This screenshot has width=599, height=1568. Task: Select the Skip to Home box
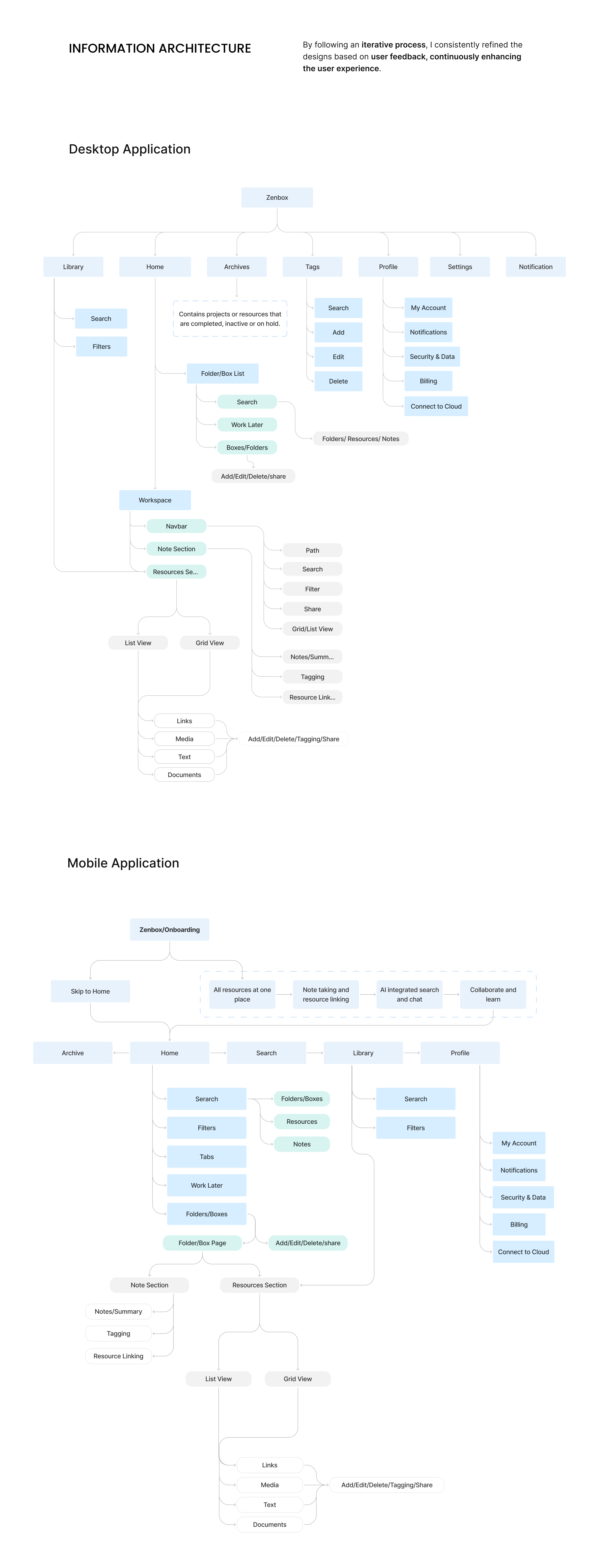coord(90,991)
